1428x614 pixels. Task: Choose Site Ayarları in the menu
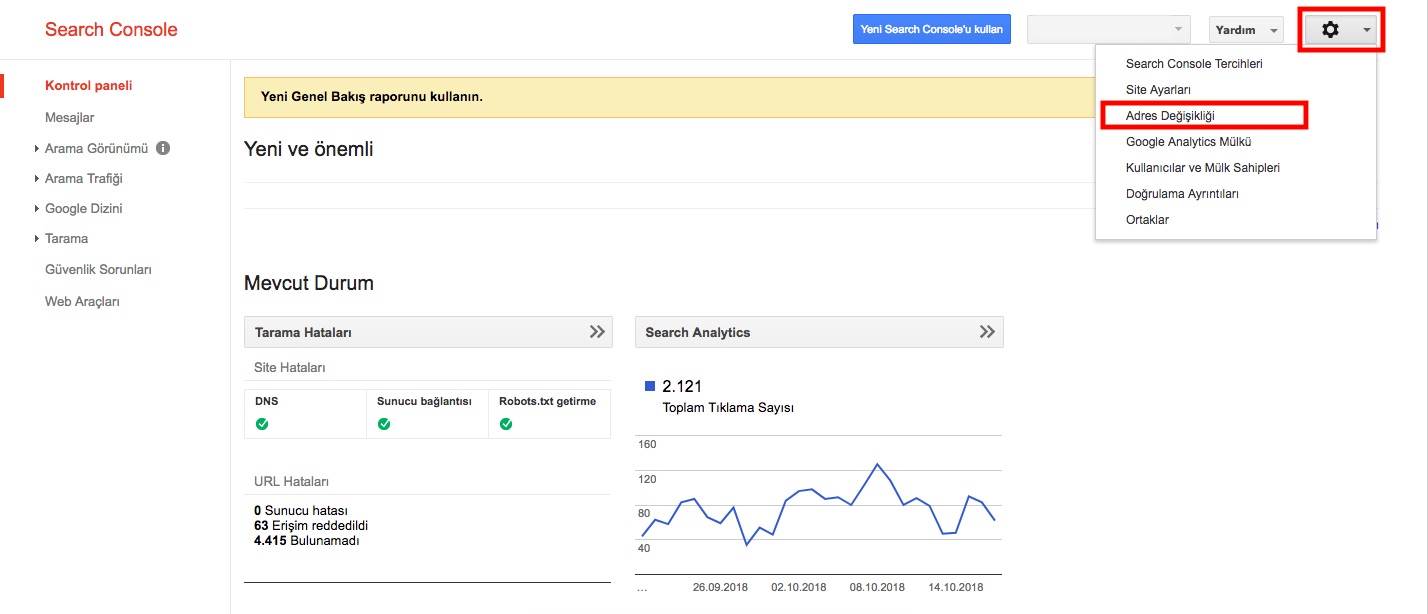(1160, 90)
